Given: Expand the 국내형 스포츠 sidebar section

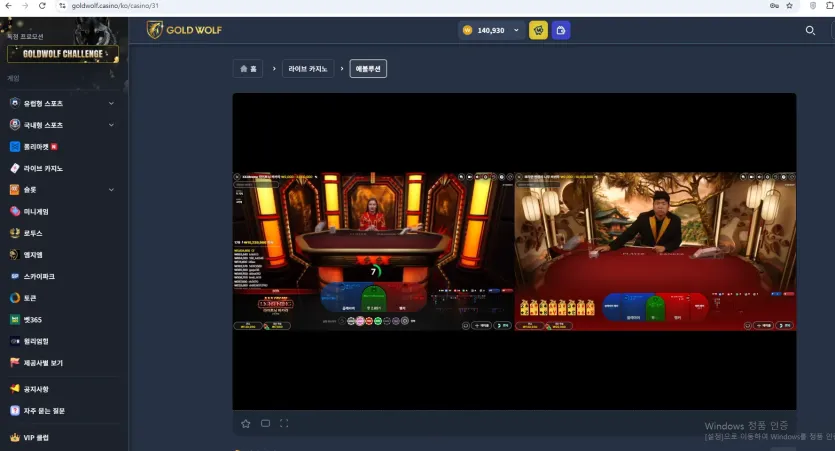Looking at the screenshot, I should click(62, 125).
